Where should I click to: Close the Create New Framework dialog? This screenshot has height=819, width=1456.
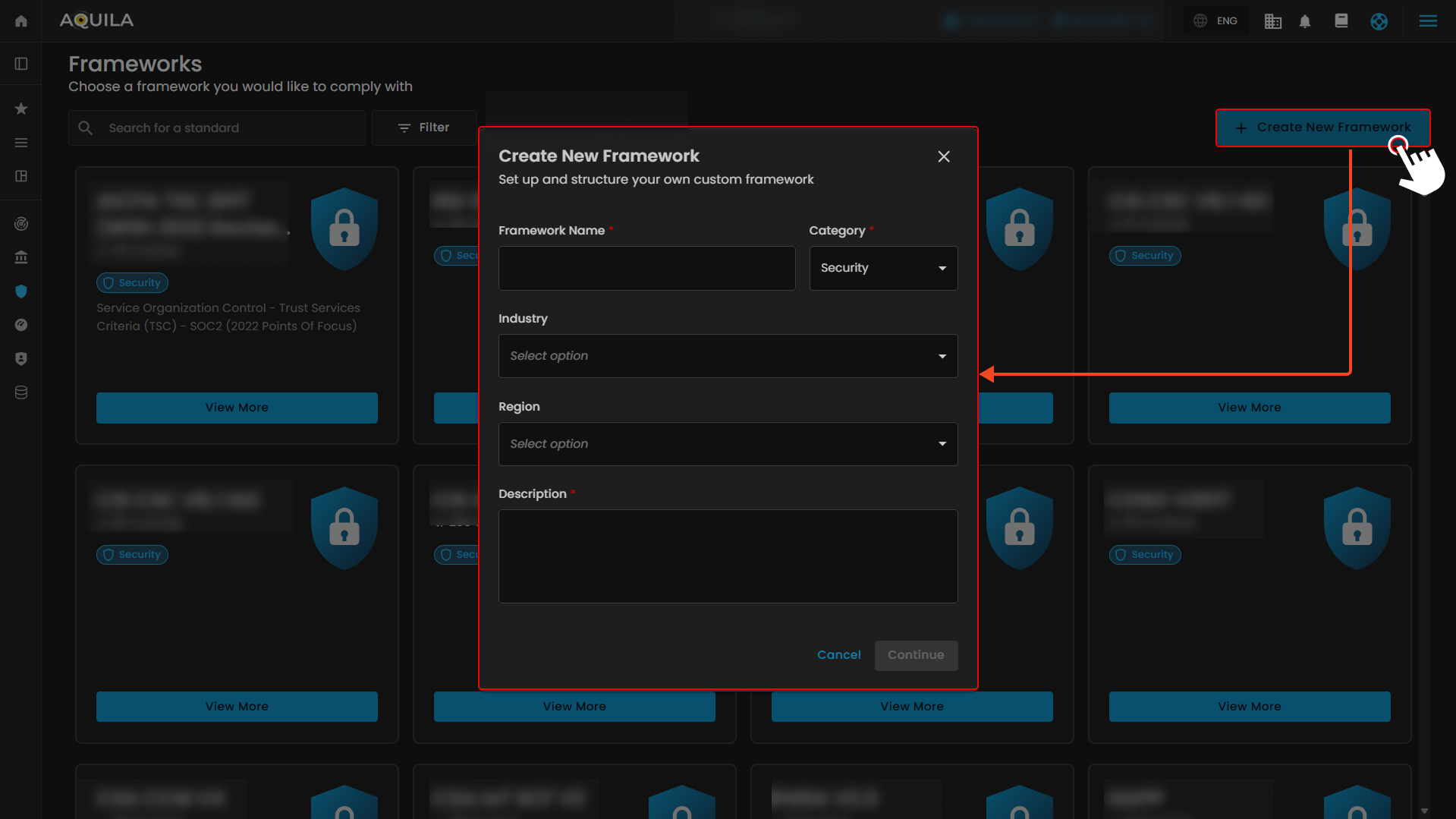tap(943, 156)
